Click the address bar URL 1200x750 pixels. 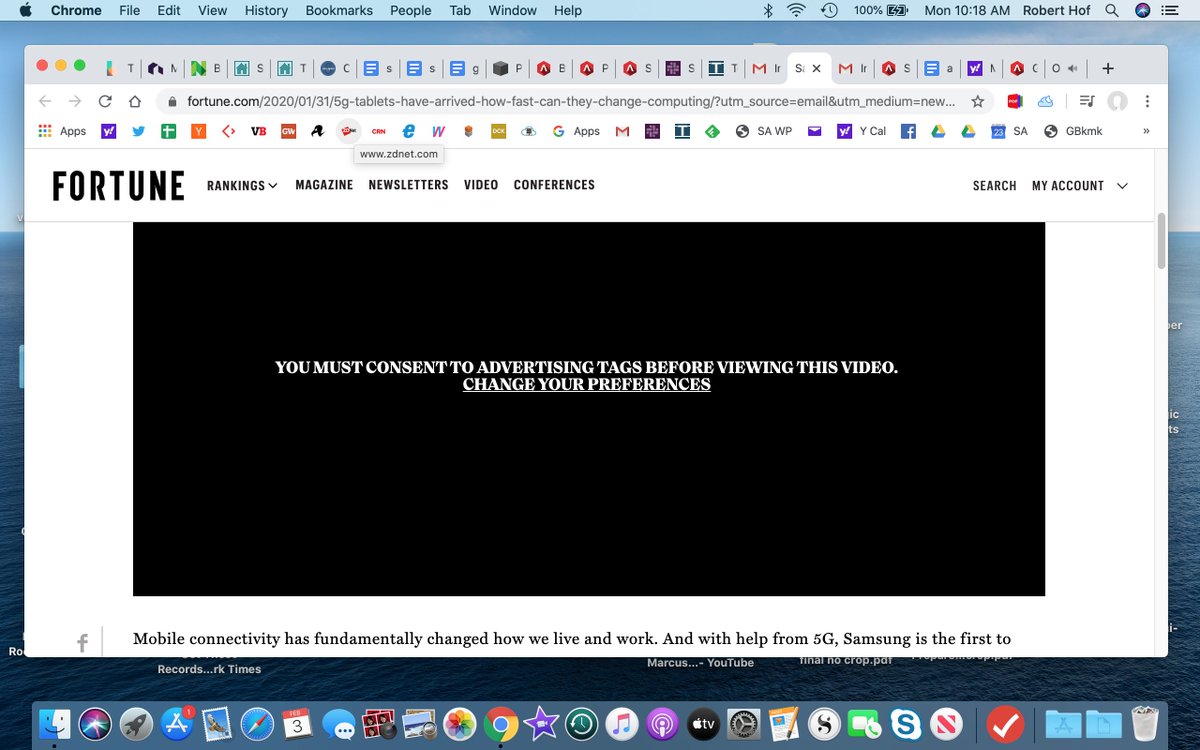[571, 101]
